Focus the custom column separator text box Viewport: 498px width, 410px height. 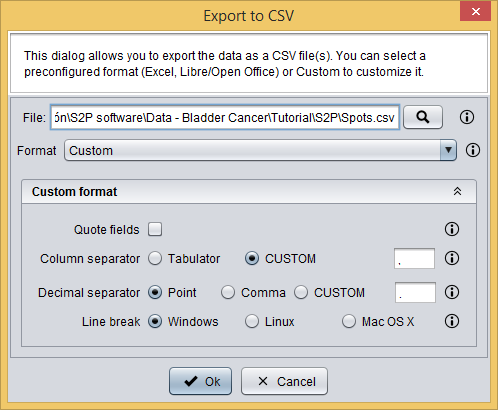[x=414, y=258]
